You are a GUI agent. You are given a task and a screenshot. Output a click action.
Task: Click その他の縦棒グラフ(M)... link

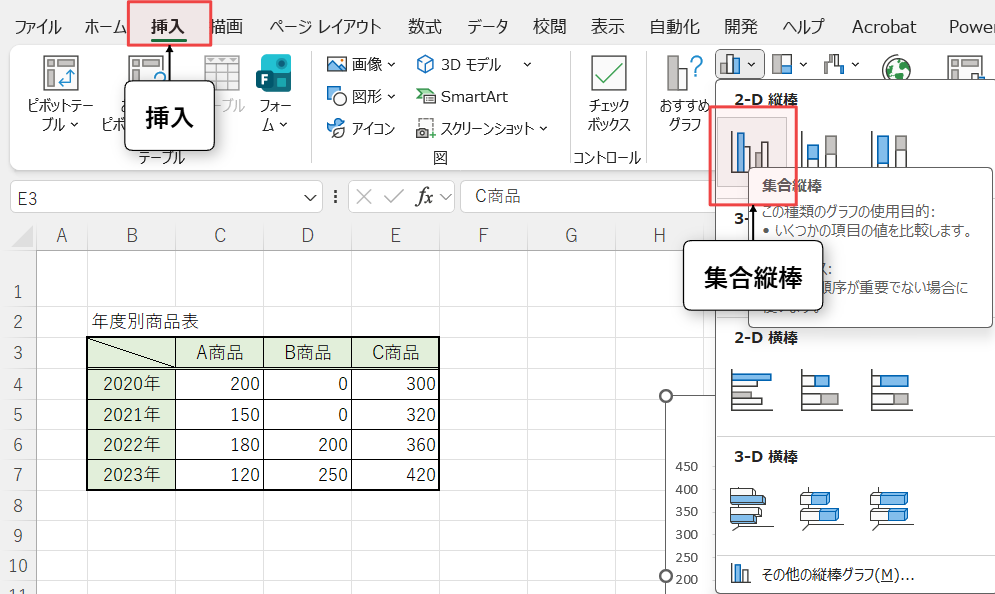824,575
